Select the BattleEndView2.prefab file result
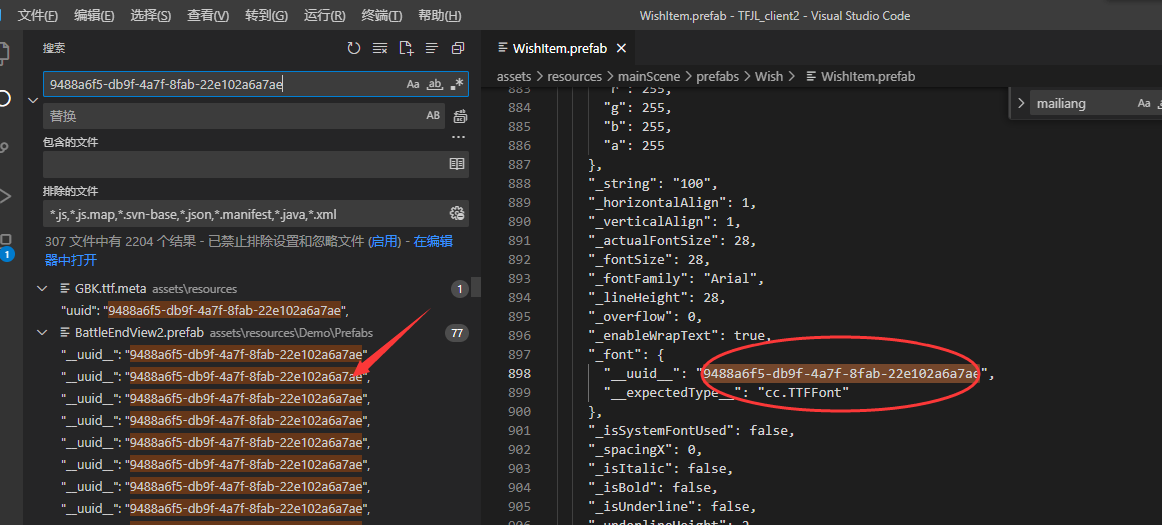Image resolution: width=1162 pixels, height=525 pixels. pos(139,333)
